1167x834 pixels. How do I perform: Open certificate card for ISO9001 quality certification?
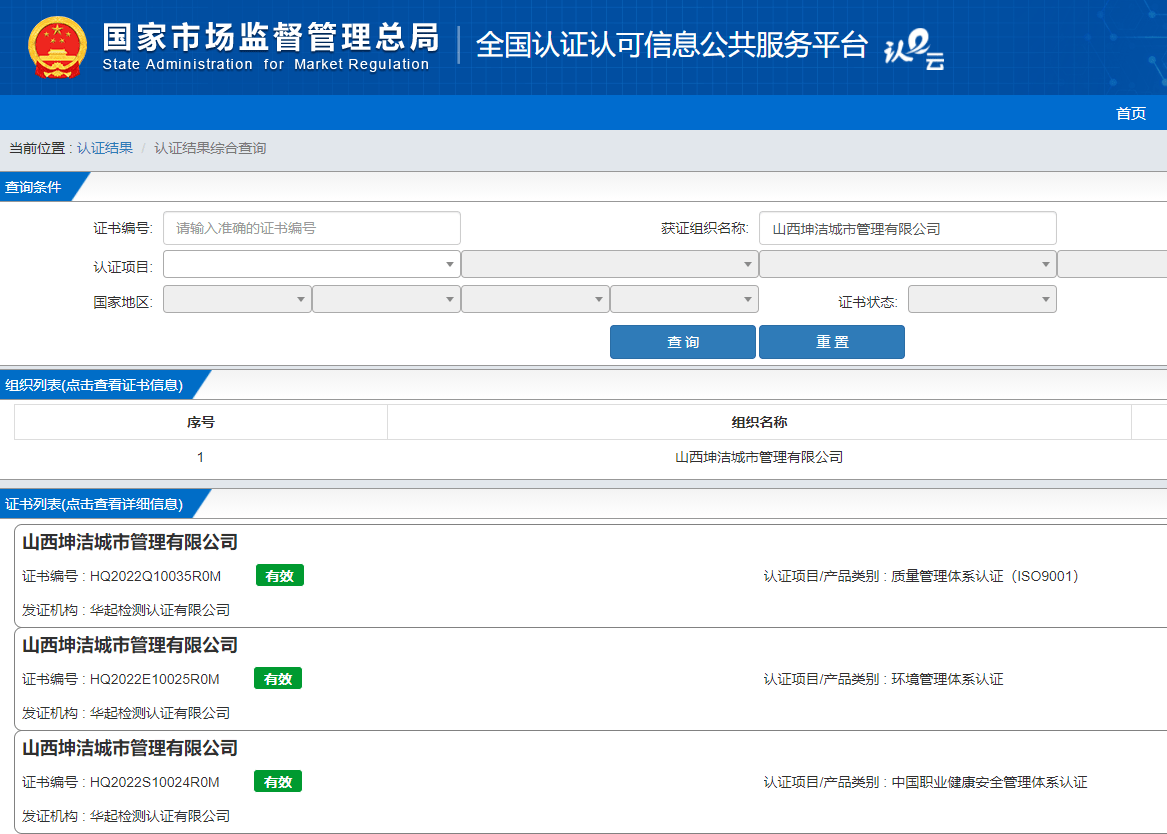click(590, 576)
